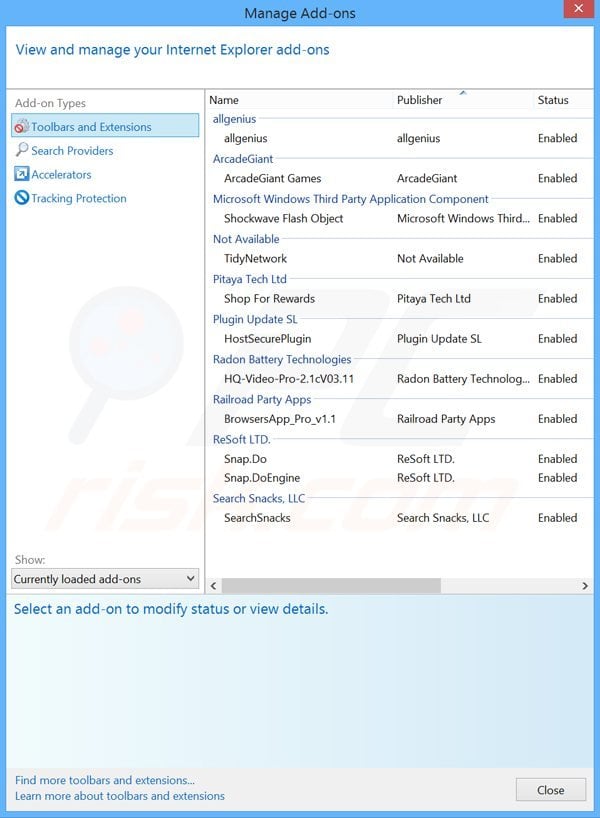This screenshot has width=600, height=818.
Task: Open the Show add-ons dropdown
Action: pyautogui.click(x=105, y=579)
